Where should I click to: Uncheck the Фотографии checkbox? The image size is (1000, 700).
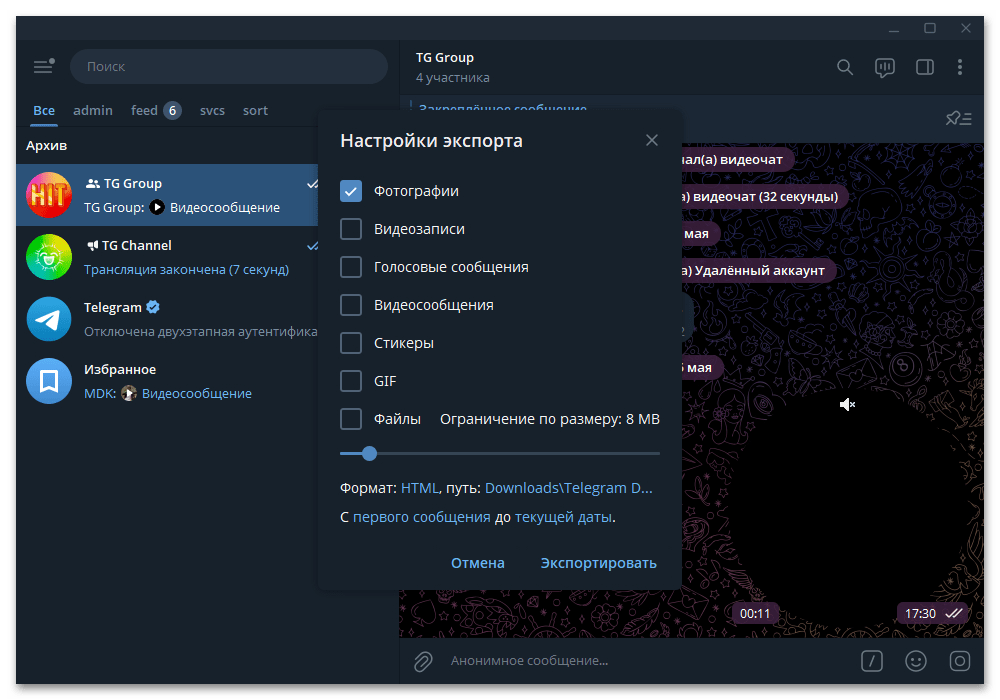(351, 191)
